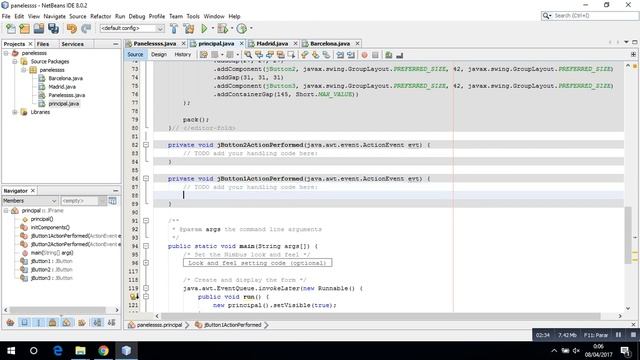Click the Redo toolbar icon
The height and width of the screenshot is (360, 640).
tap(86, 29)
